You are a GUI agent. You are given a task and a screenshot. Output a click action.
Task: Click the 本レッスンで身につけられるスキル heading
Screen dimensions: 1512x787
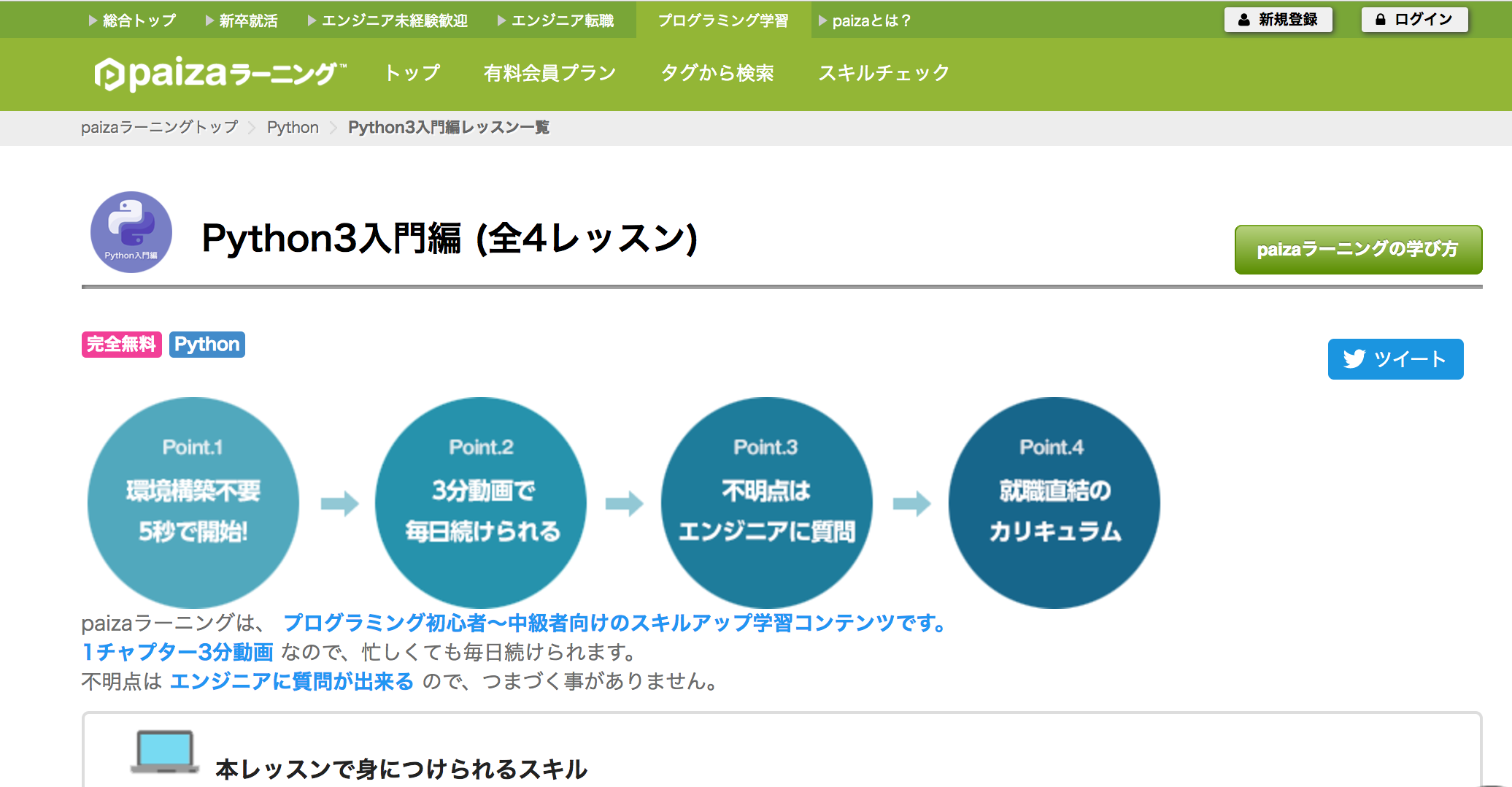click(401, 769)
